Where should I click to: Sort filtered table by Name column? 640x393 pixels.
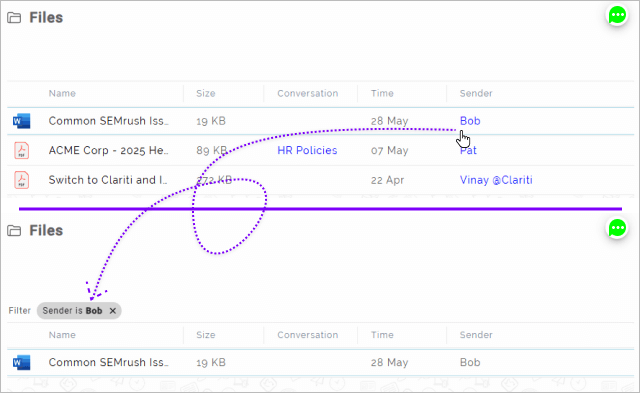[x=62, y=335]
